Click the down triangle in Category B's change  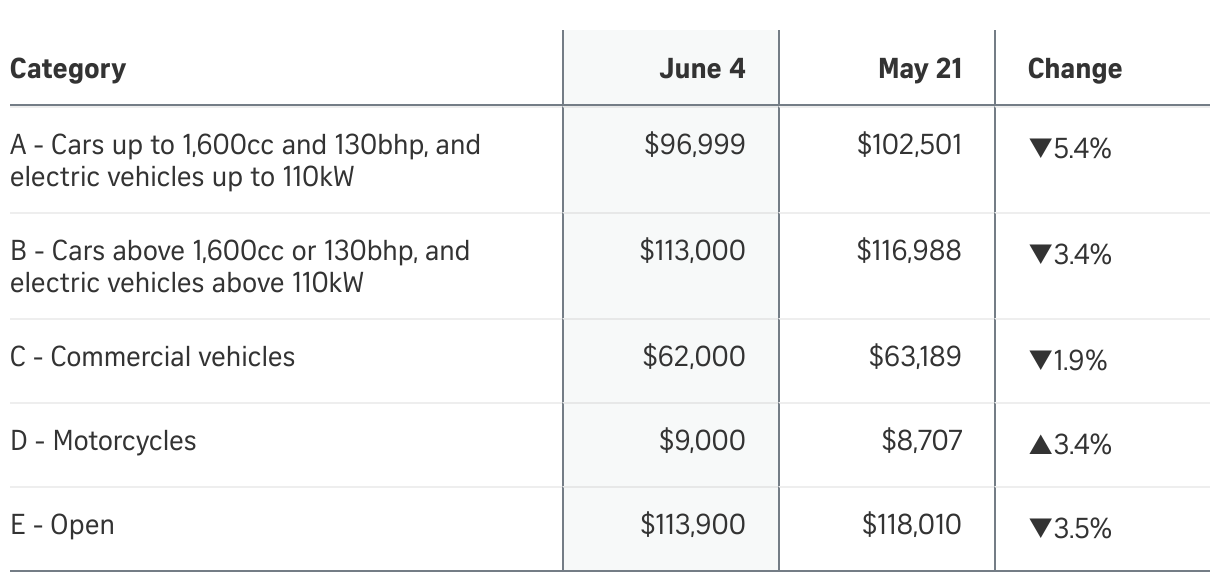(x=1038, y=256)
